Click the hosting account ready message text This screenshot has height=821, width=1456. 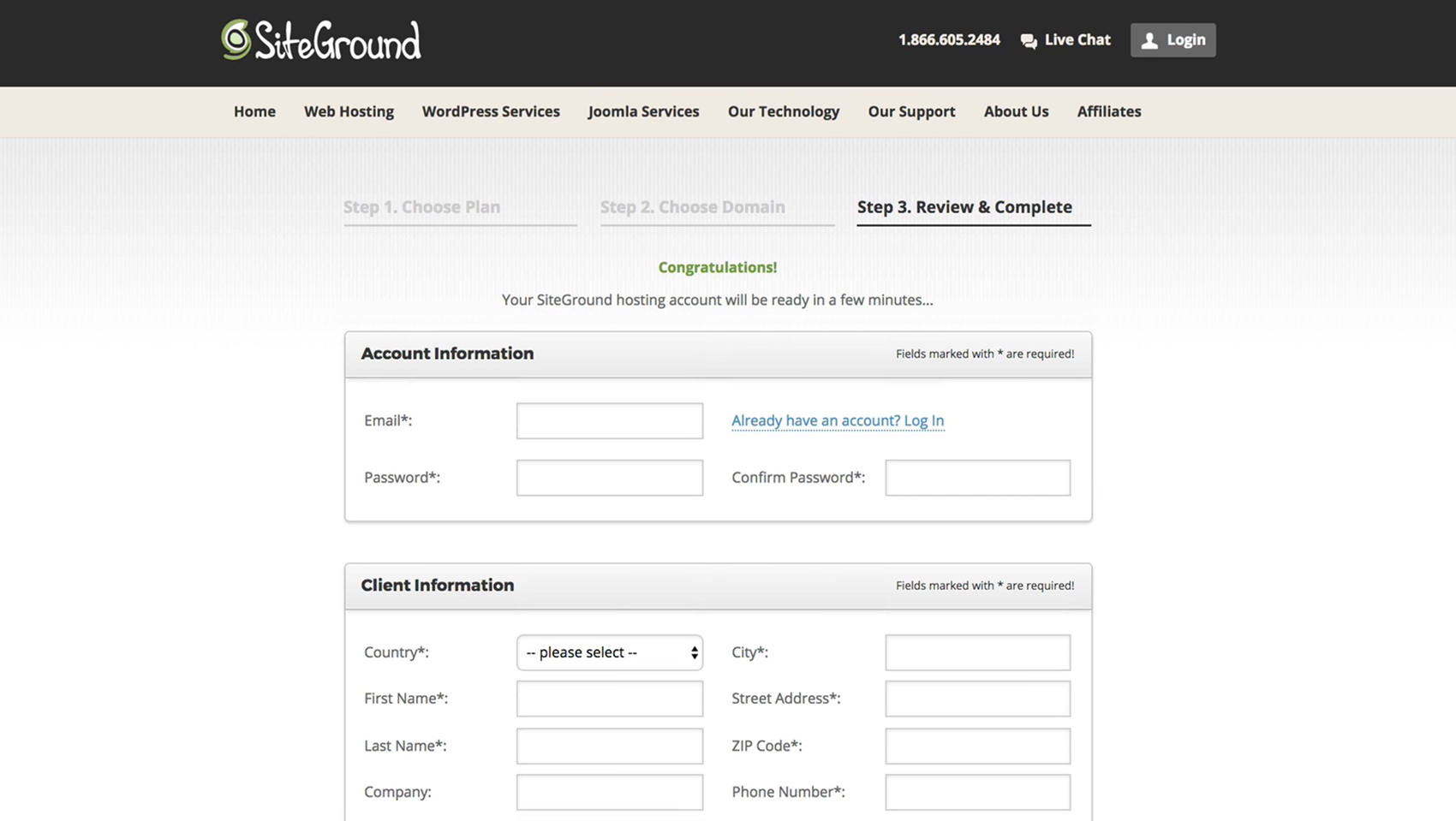coord(718,300)
